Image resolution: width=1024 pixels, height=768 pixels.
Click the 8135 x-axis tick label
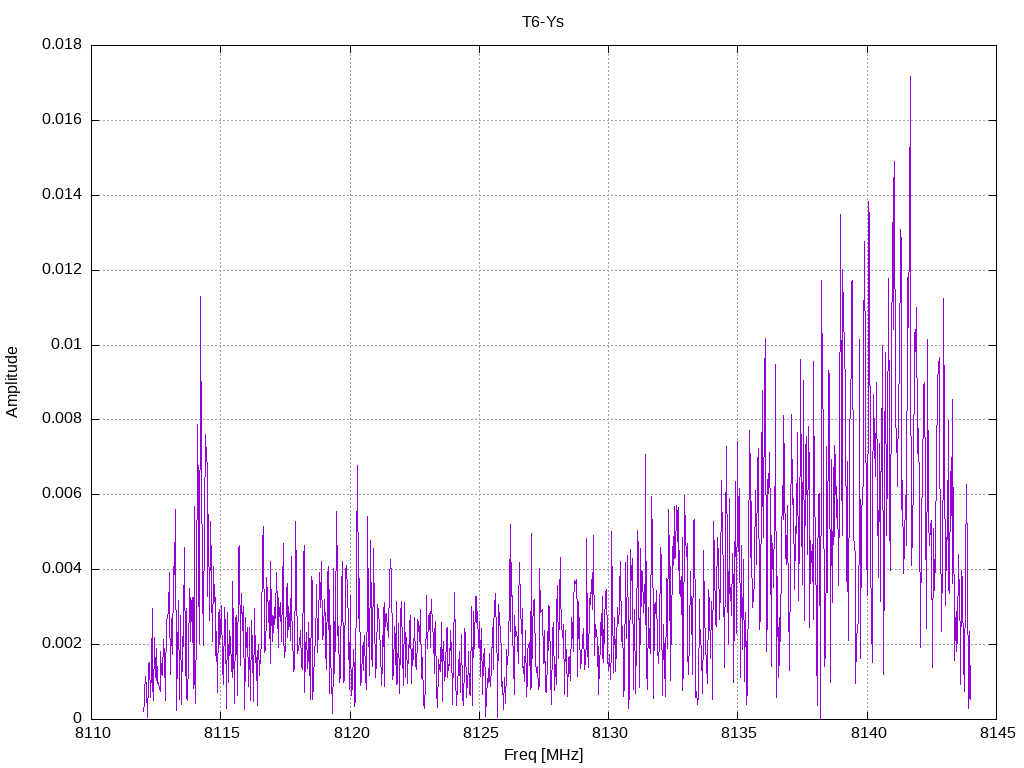point(739,733)
